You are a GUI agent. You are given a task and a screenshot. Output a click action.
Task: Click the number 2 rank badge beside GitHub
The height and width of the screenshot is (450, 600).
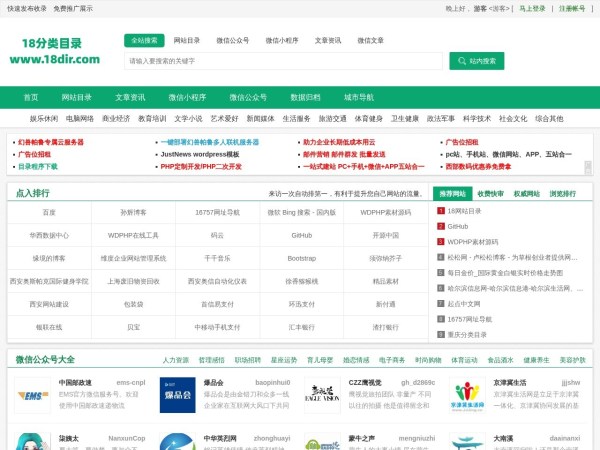click(x=441, y=226)
